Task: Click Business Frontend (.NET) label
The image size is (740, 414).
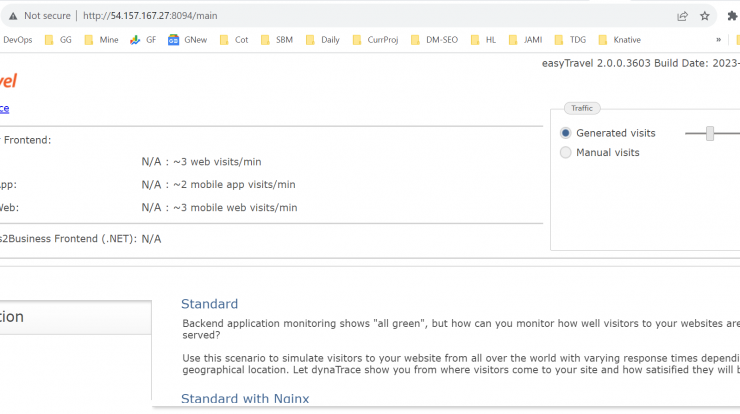Action: [68, 239]
